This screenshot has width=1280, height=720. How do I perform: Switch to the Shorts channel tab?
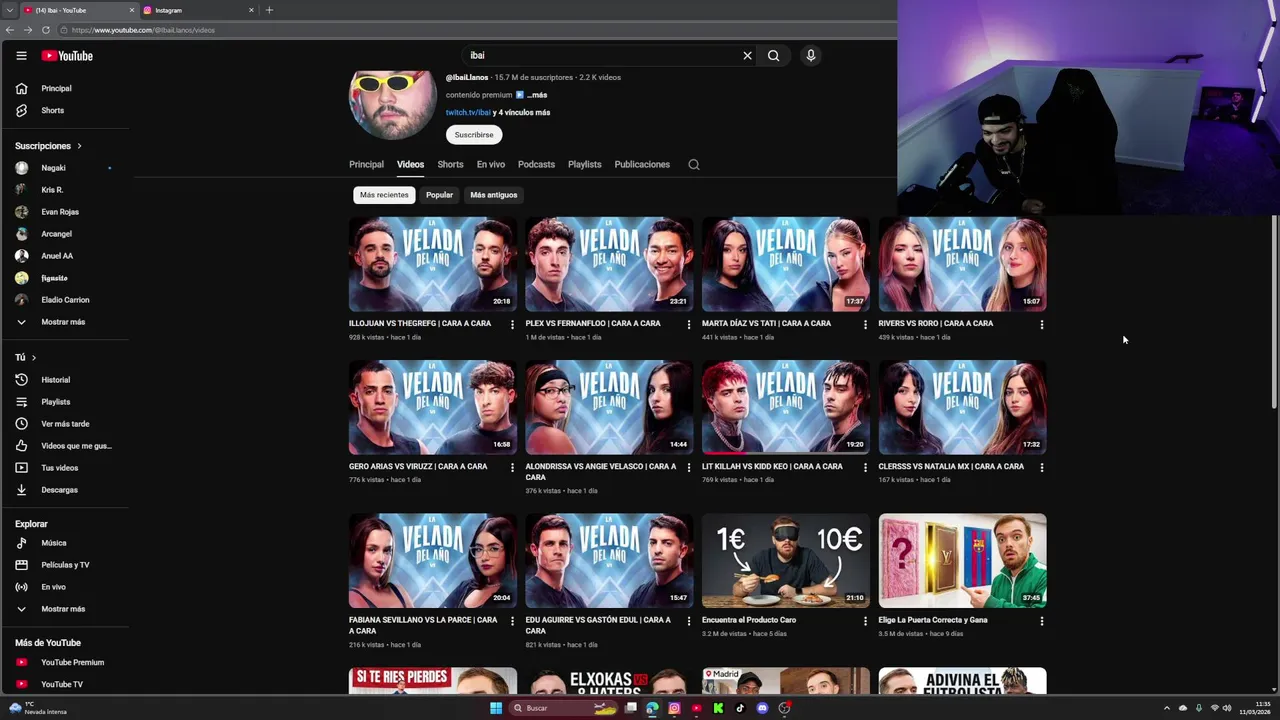[450, 164]
